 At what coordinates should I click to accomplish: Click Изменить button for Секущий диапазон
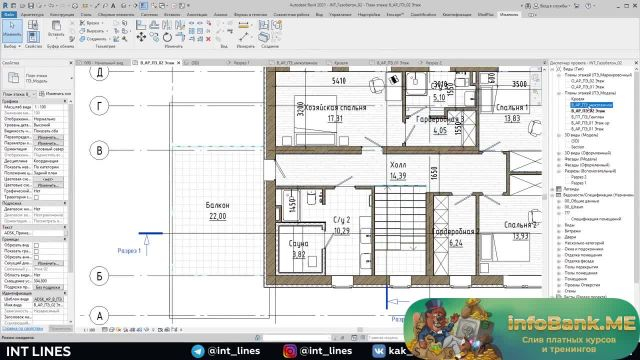point(48,263)
